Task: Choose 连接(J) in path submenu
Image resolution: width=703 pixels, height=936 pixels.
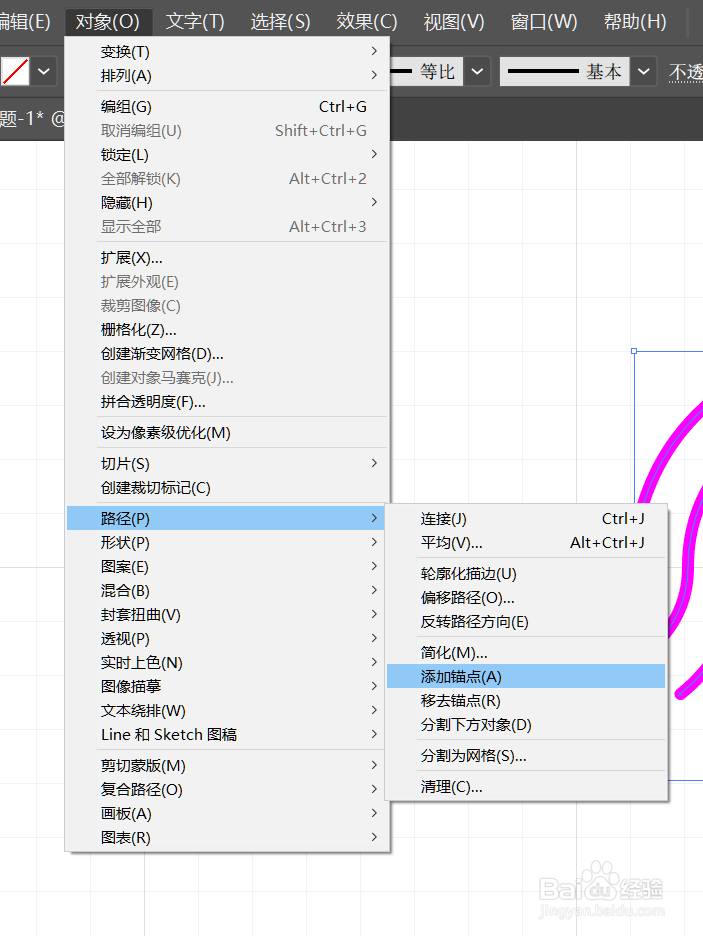Action: [526, 519]
